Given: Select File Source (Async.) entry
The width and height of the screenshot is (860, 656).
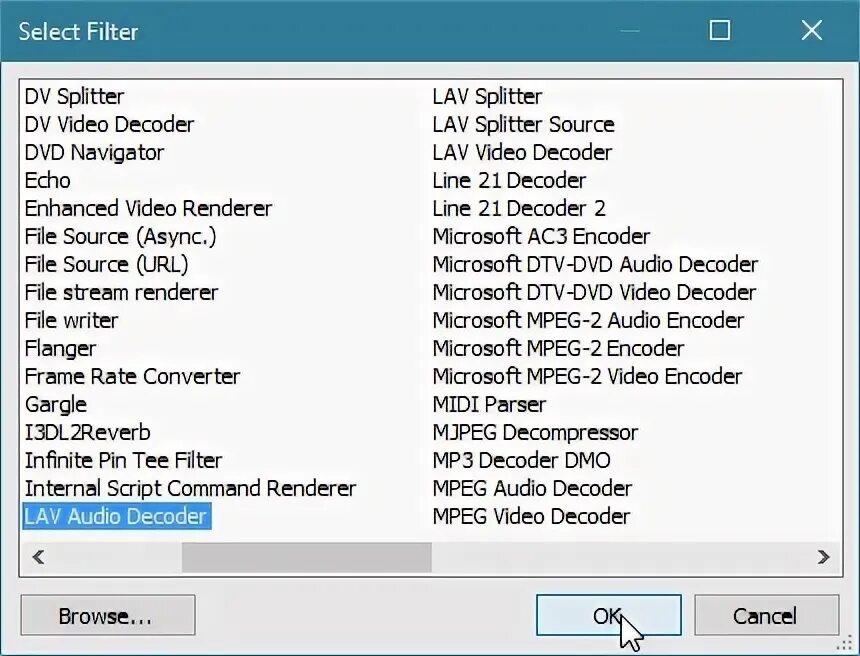Looking at the screenshot, I should 121,236.
